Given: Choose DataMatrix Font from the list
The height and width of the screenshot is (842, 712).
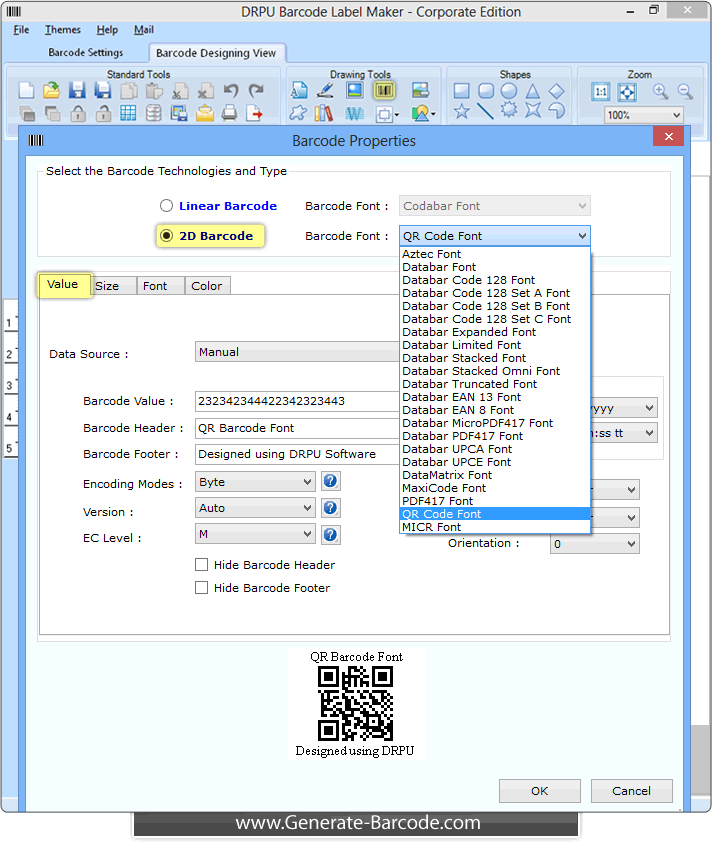Looking at the screenshot, I should (447, 475).
